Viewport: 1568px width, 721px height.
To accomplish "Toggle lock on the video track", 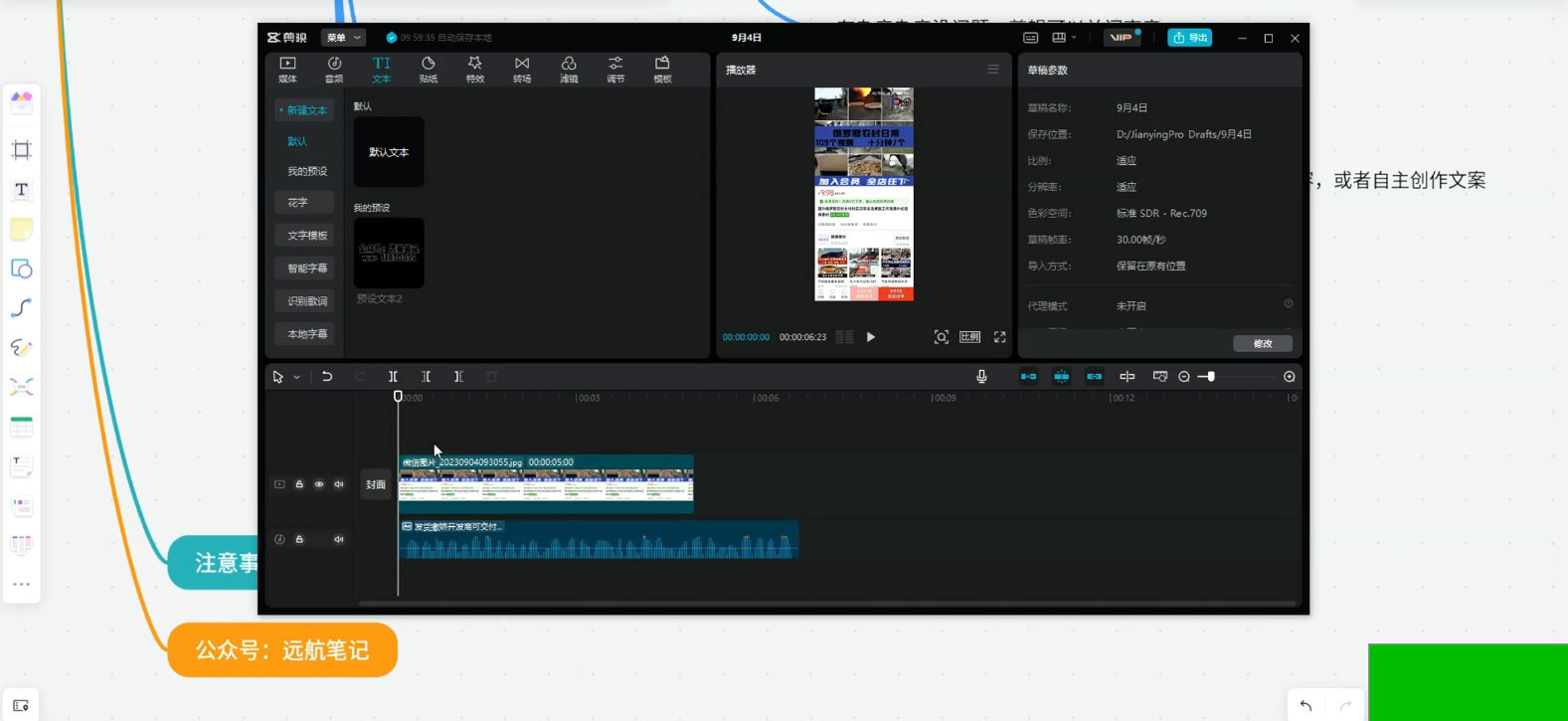I will click(x=299, y=484).
